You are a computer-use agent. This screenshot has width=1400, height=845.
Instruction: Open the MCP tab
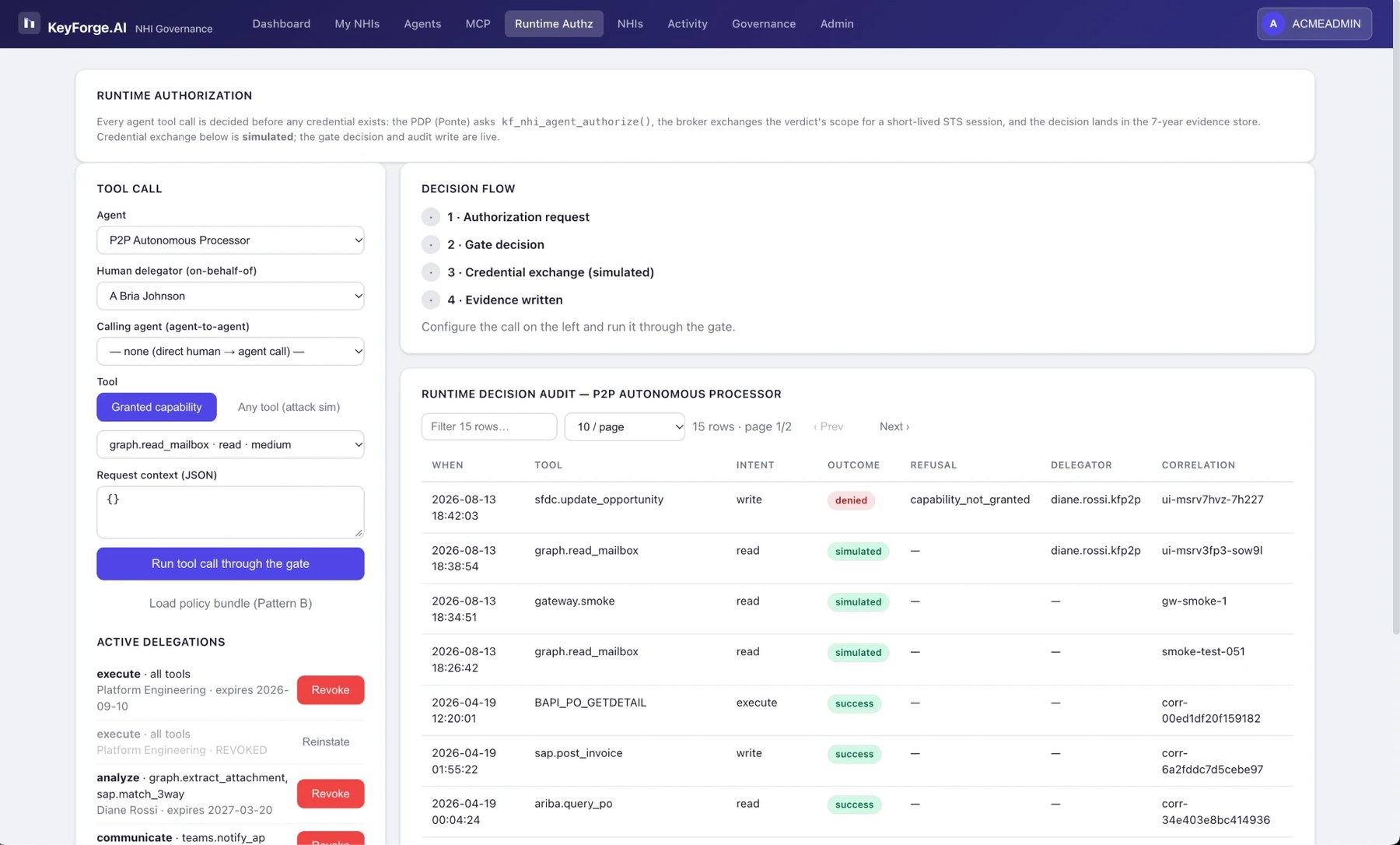coord(478,23)
